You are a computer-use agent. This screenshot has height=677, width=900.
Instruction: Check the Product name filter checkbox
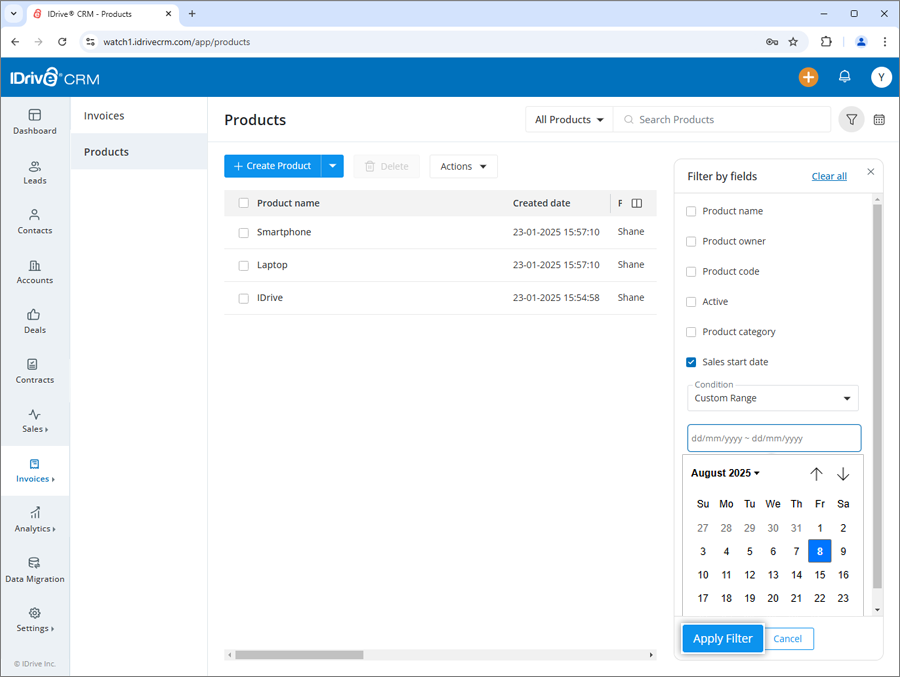pyautogui.click(x=690, y=211)
